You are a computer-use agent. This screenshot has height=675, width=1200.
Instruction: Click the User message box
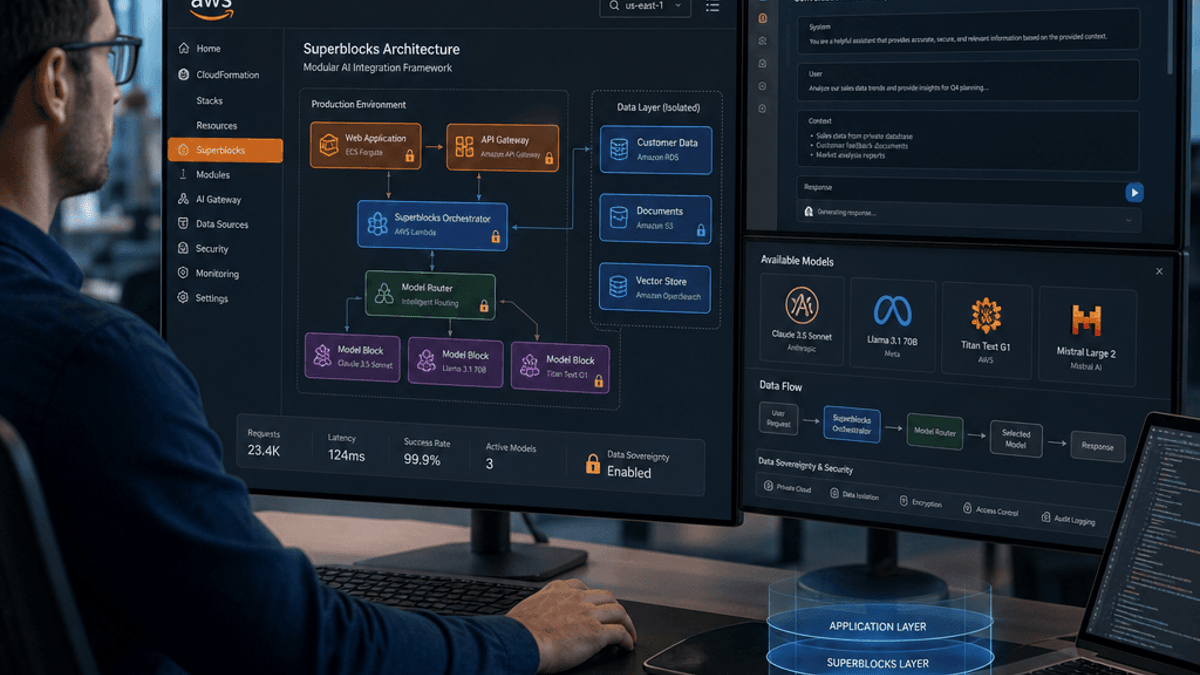[969, 80]
